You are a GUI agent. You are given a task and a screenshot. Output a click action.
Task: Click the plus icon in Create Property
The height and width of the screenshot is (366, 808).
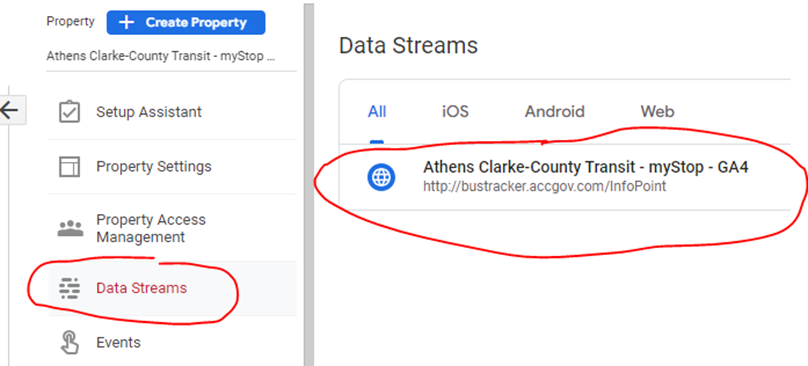point(127,23)
